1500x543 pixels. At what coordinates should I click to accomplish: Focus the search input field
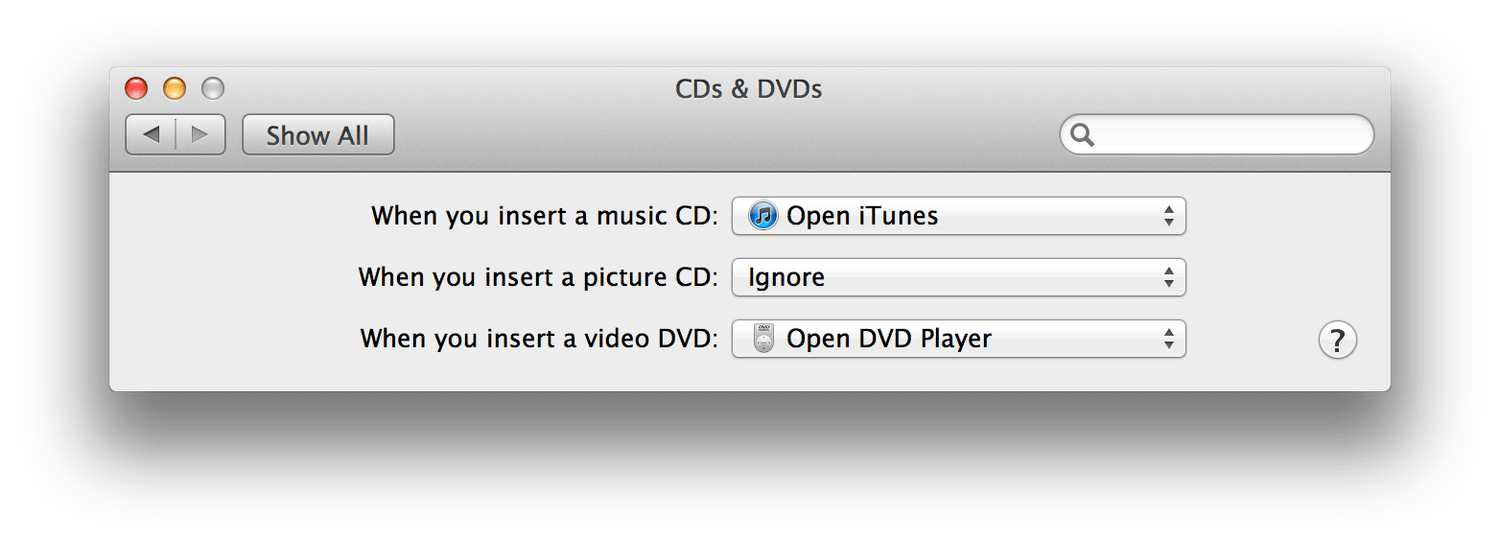point(1230,135)
